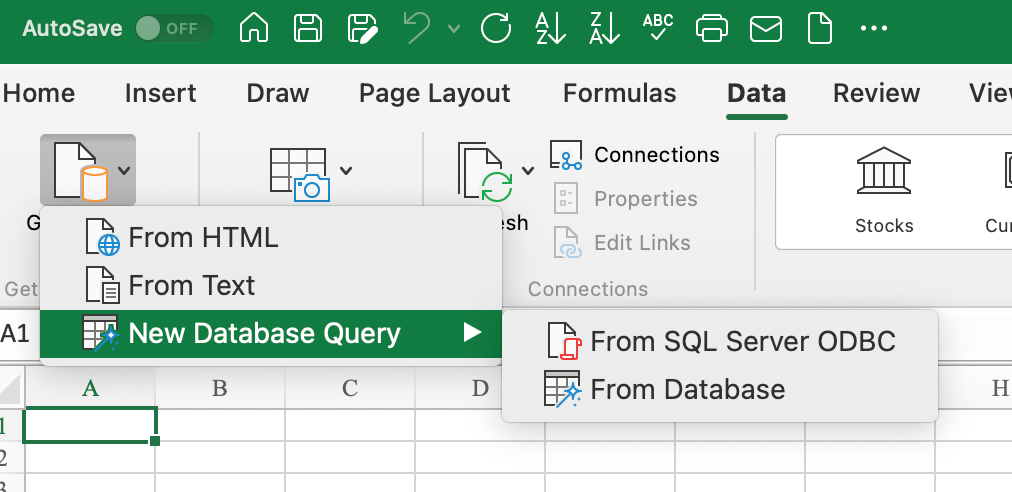1012x492 pixels.
Task: Select column C header
Action: (x=350, y=388)
